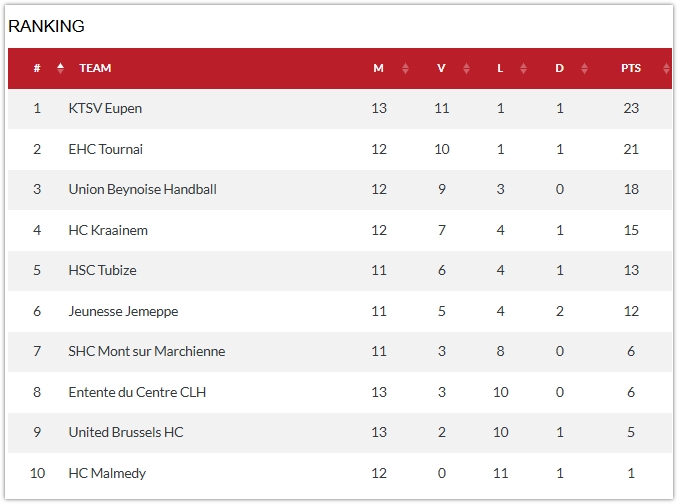The height and width of the screenshot is (504, 678).
Task: Click KTSV Eupen's 23 points cell
Action: (x=630, y=108)
